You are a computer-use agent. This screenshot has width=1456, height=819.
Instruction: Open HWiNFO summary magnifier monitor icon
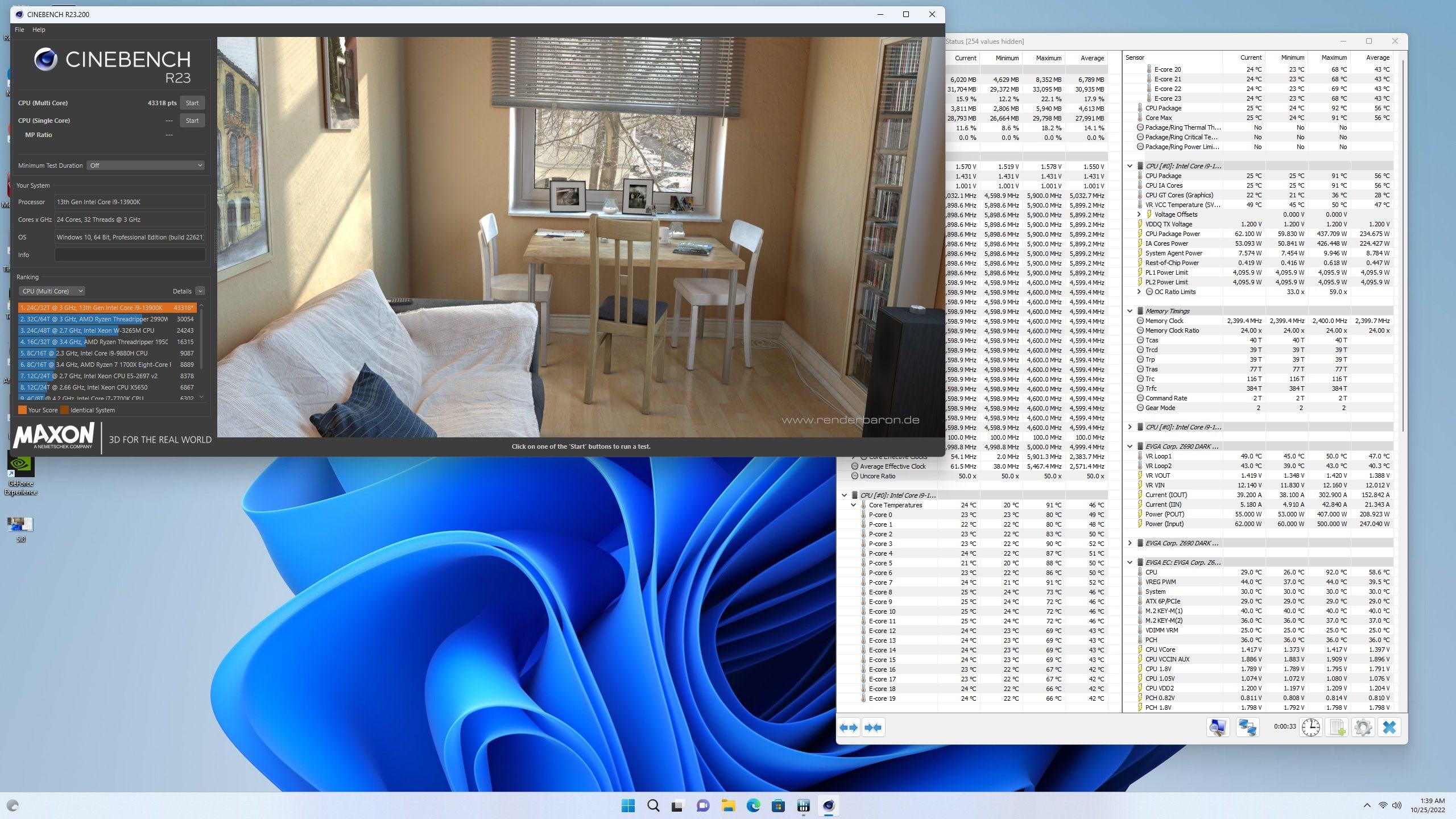(1218, 727)
